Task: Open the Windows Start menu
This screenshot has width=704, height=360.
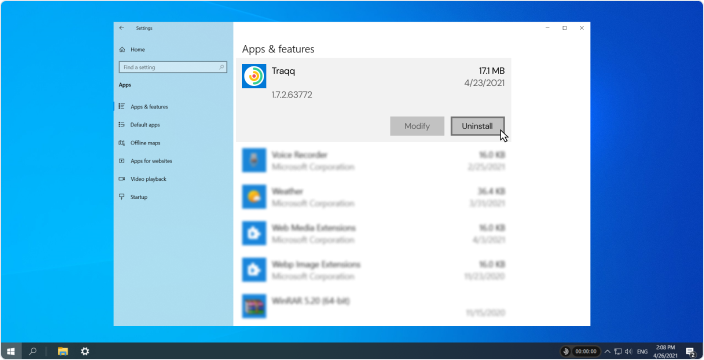Action: click(11, 351)
